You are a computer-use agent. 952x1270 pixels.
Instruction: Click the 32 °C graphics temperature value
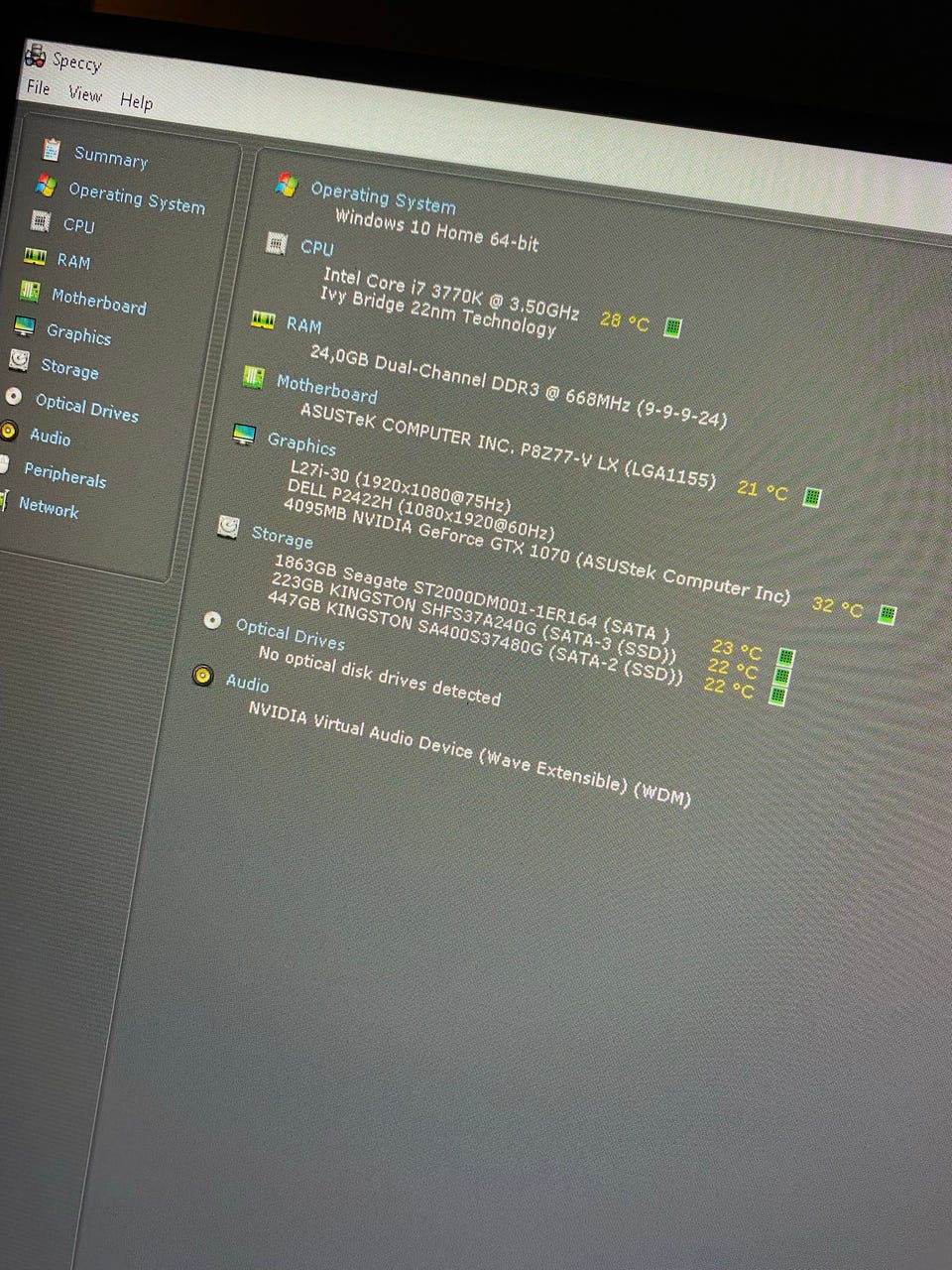tap(838, 605)
